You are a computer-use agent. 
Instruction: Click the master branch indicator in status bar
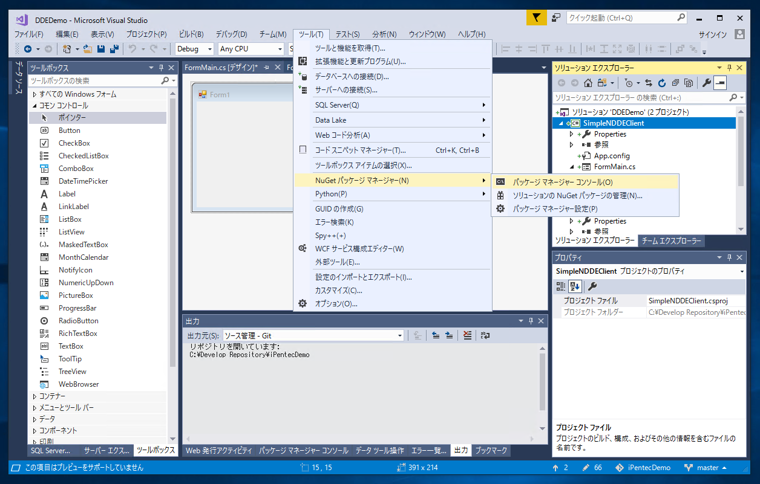(705, 468)
